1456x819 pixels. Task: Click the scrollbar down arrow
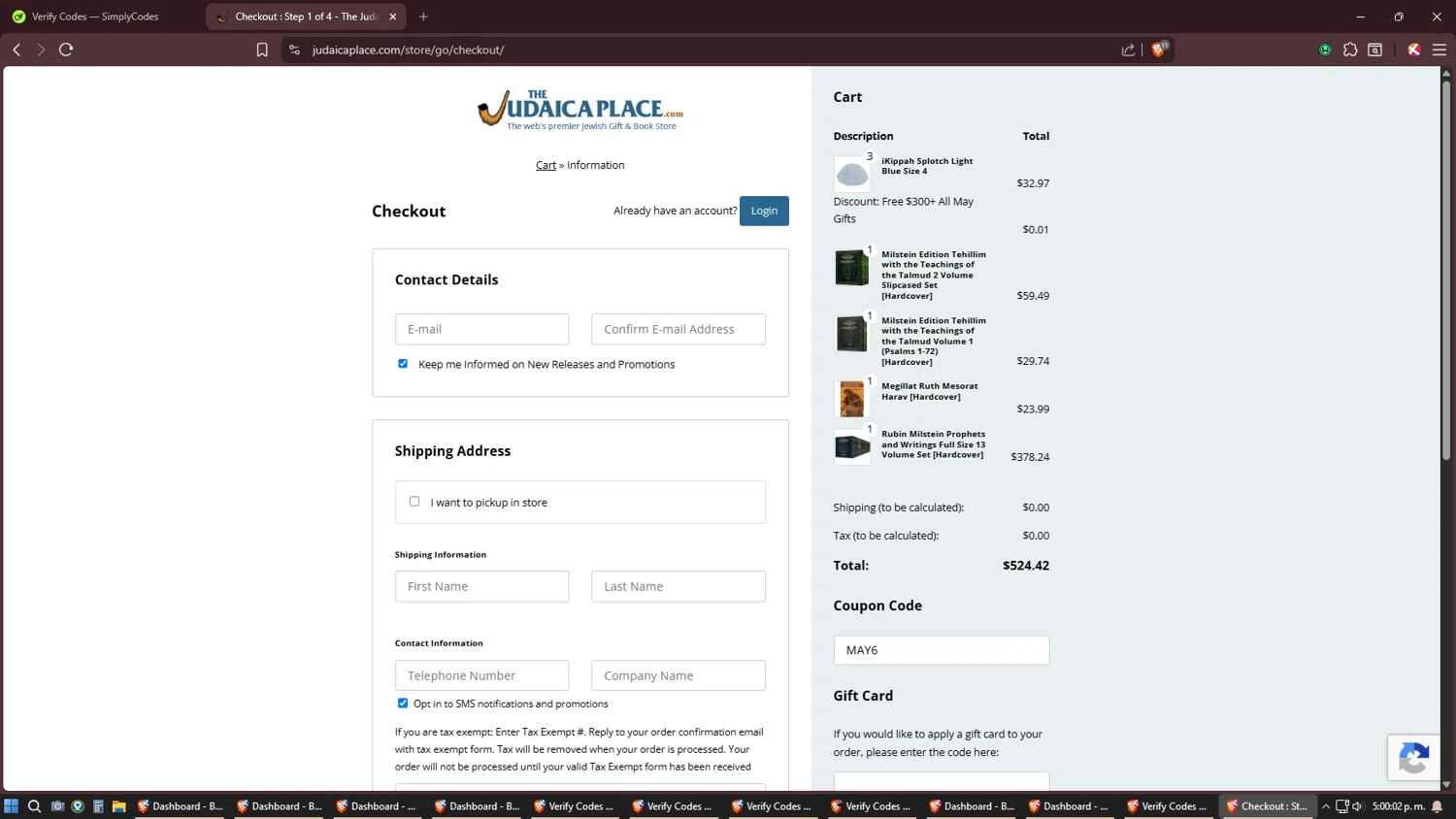click(x=1446, y=784)
